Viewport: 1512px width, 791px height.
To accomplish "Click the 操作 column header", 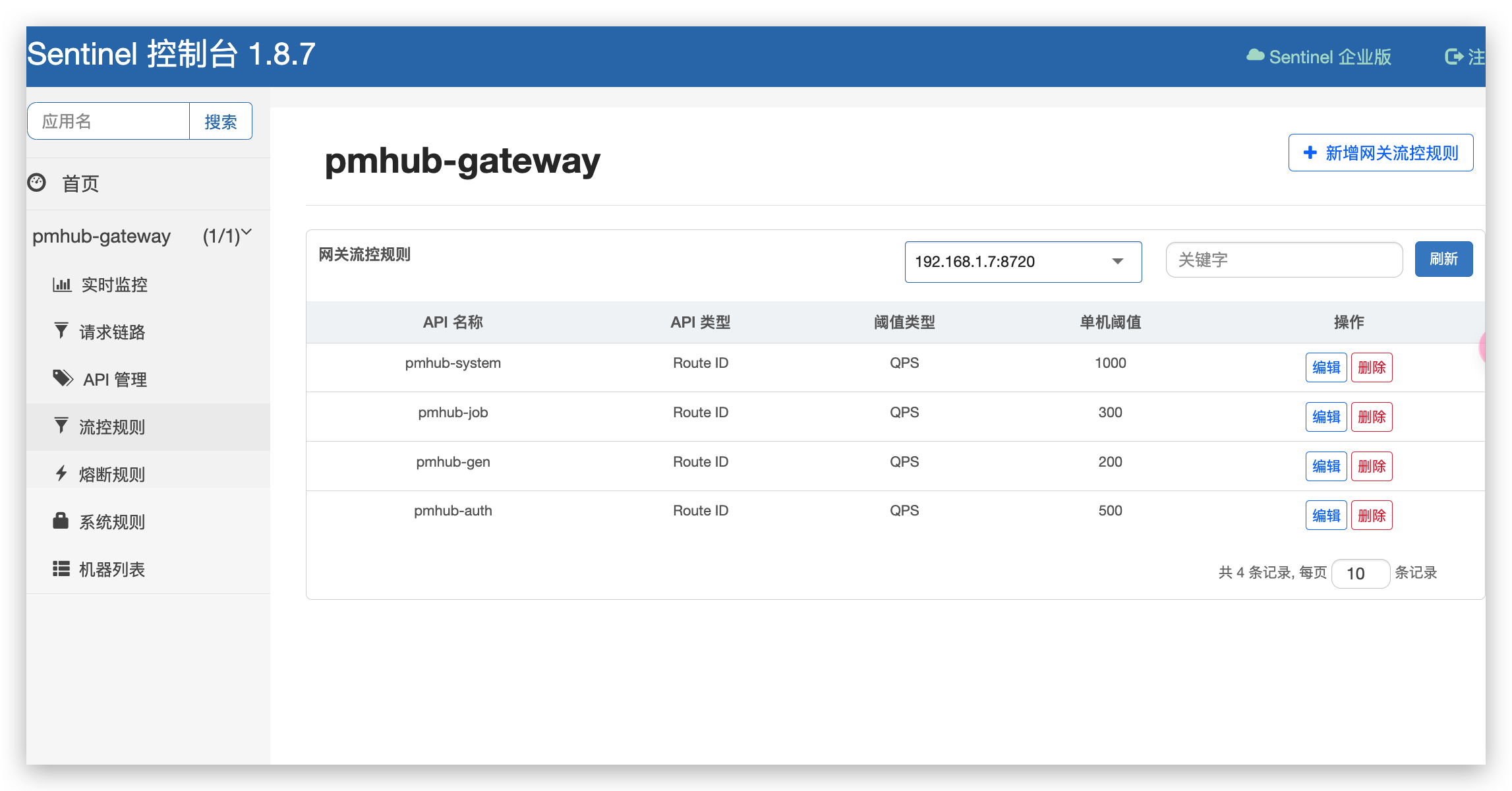I will point(1349,322).
